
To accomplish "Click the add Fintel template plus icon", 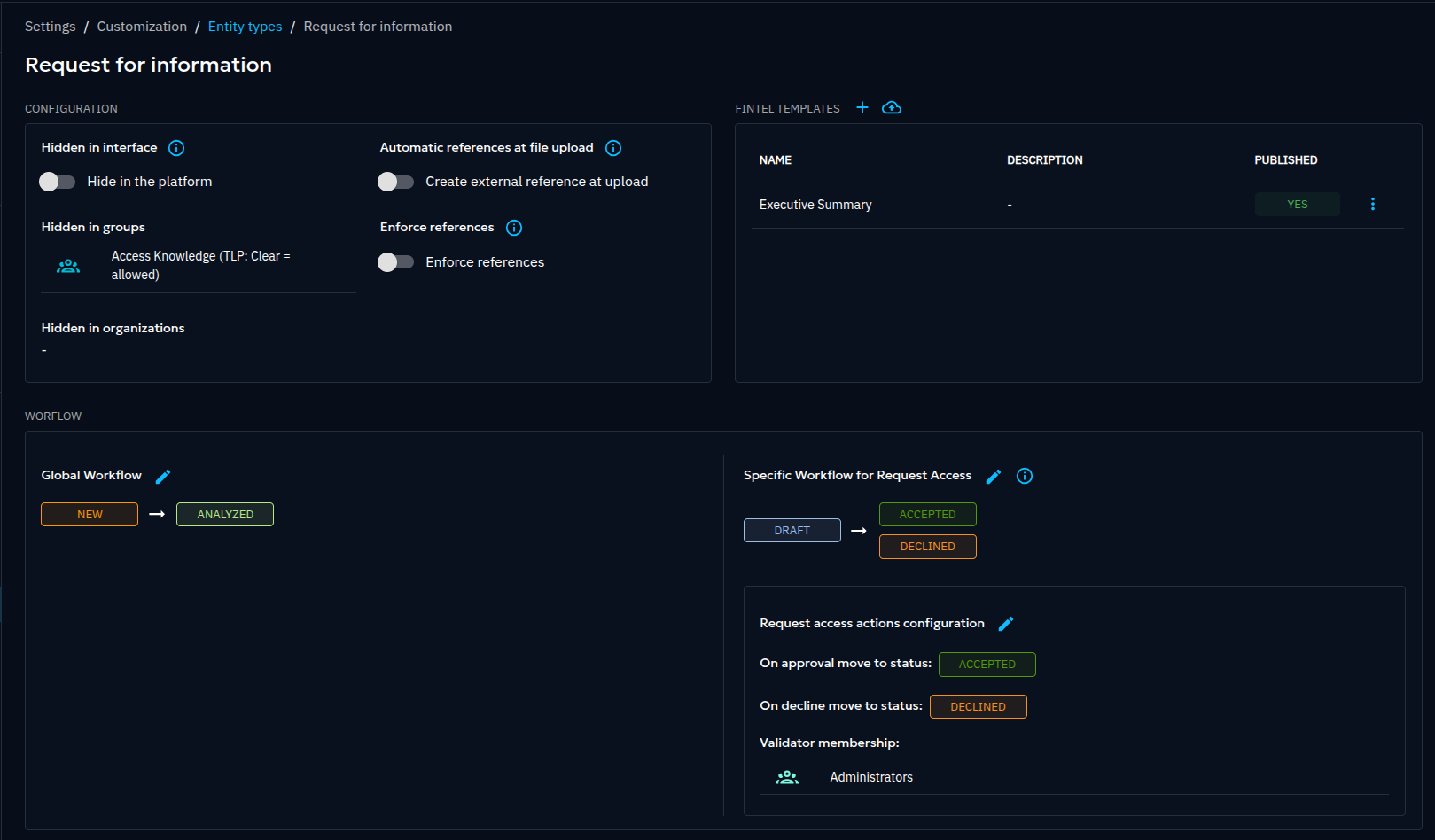I will 862,107.
